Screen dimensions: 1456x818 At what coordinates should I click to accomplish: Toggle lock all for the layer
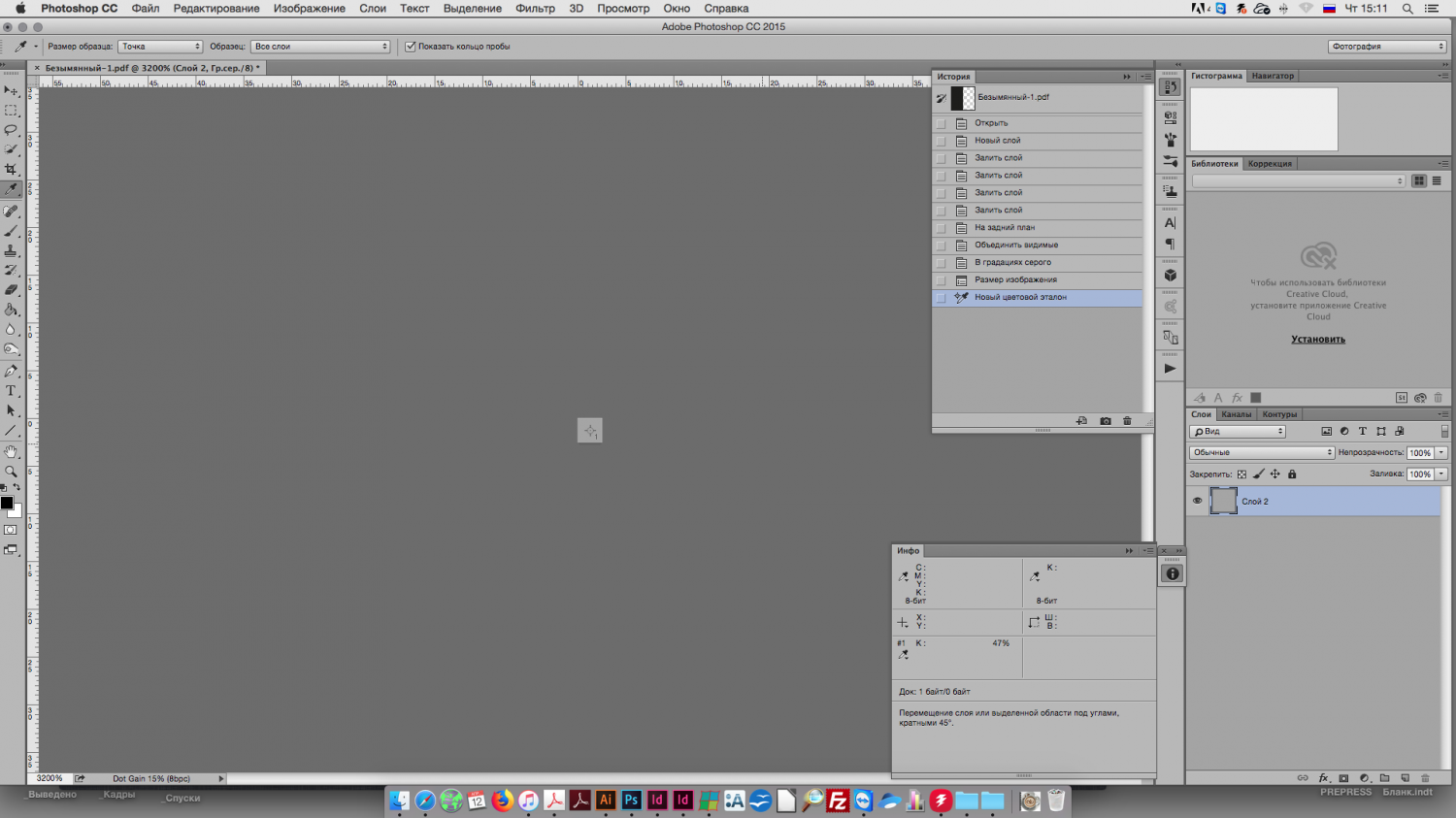coord(1292,474)
